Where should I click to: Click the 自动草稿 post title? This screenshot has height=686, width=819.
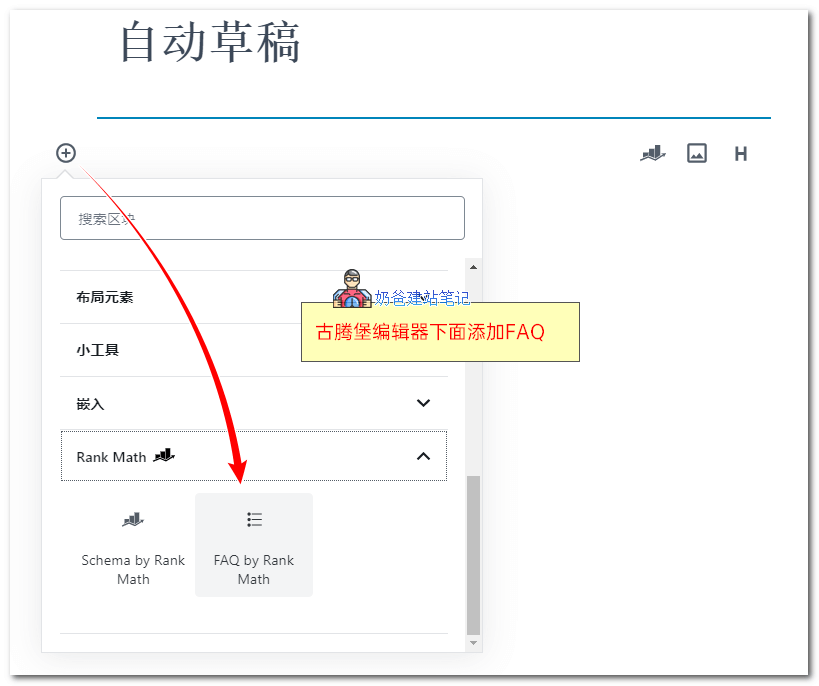pyautogui.click(x=211, y=43)
